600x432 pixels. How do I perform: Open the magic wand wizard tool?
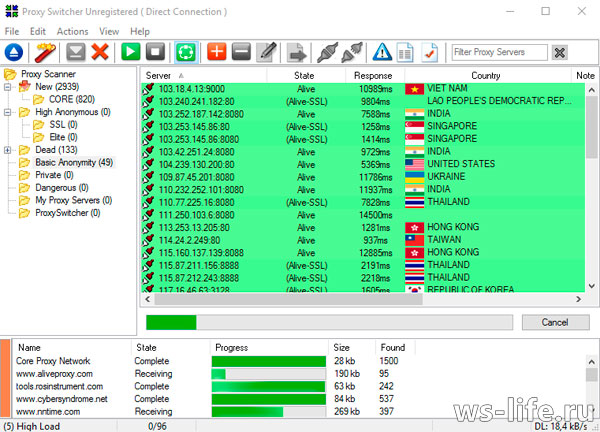(45, 52)
